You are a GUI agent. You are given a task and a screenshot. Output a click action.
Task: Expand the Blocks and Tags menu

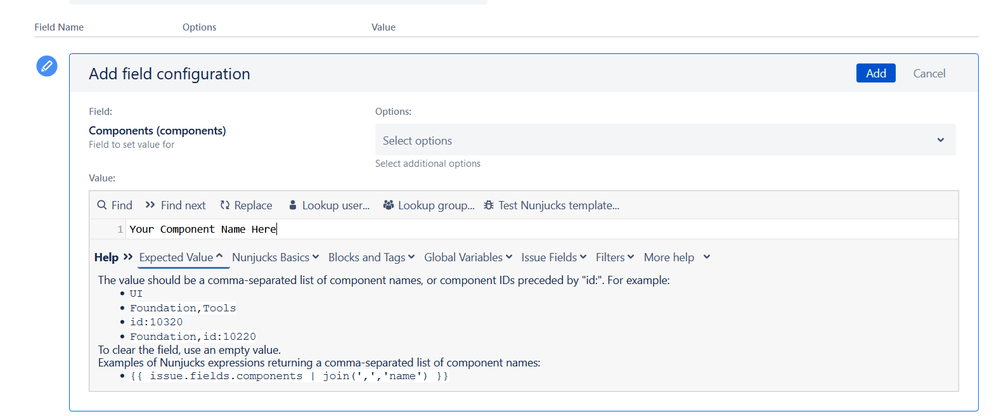pyautogui.click(x=371, y=257)
